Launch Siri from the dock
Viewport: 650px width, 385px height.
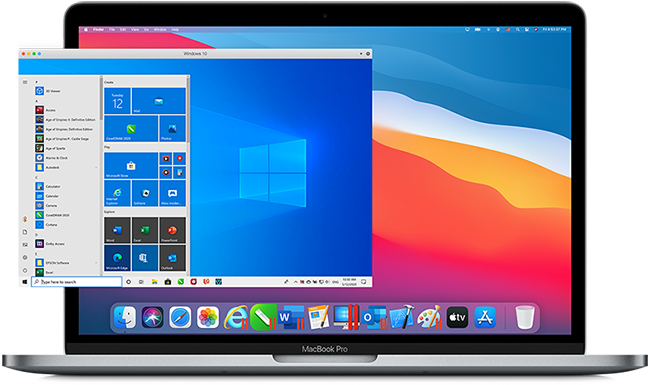(152, 317)
